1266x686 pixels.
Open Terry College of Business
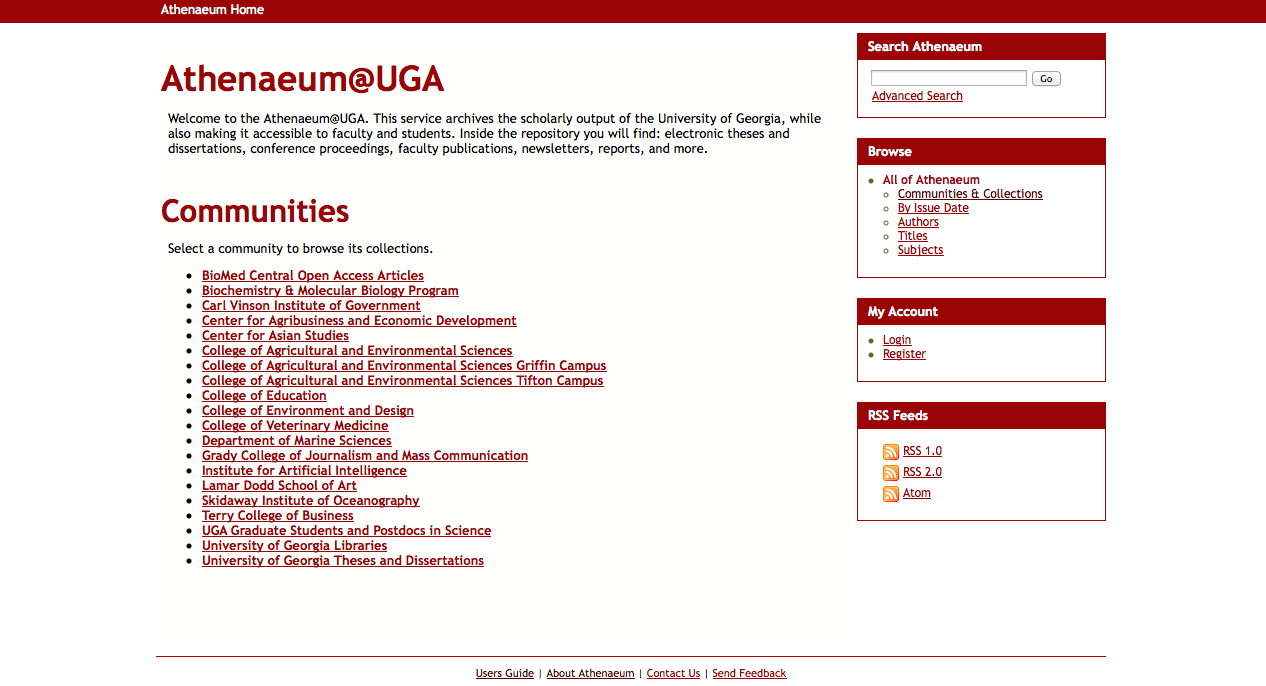tap(278, 516)
